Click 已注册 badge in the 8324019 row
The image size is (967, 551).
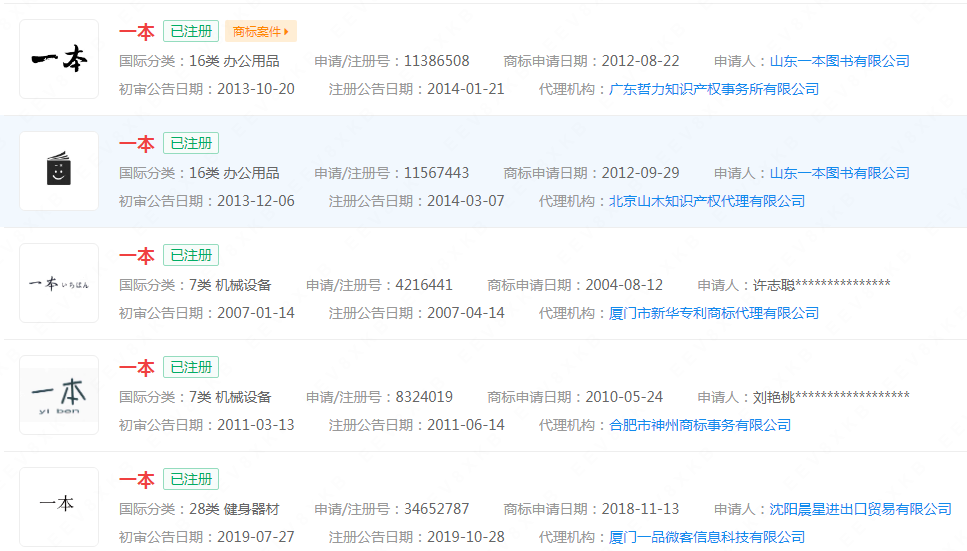click(x=191, y=368)
